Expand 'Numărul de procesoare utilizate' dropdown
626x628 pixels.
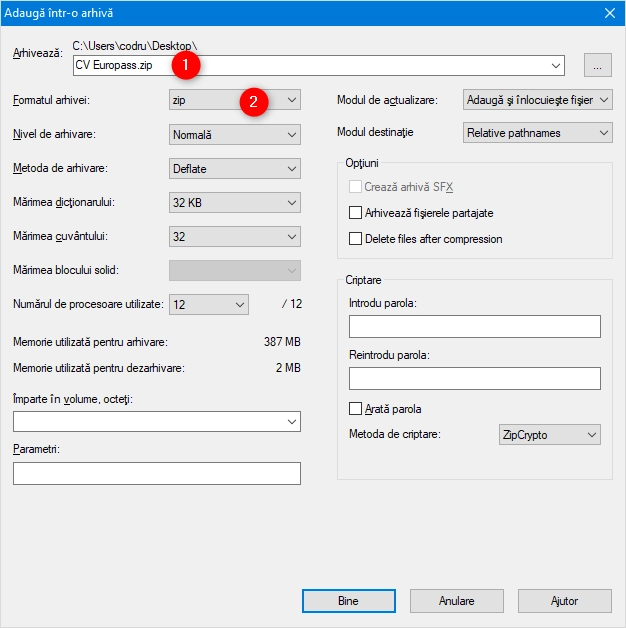(x=209, y=304)
